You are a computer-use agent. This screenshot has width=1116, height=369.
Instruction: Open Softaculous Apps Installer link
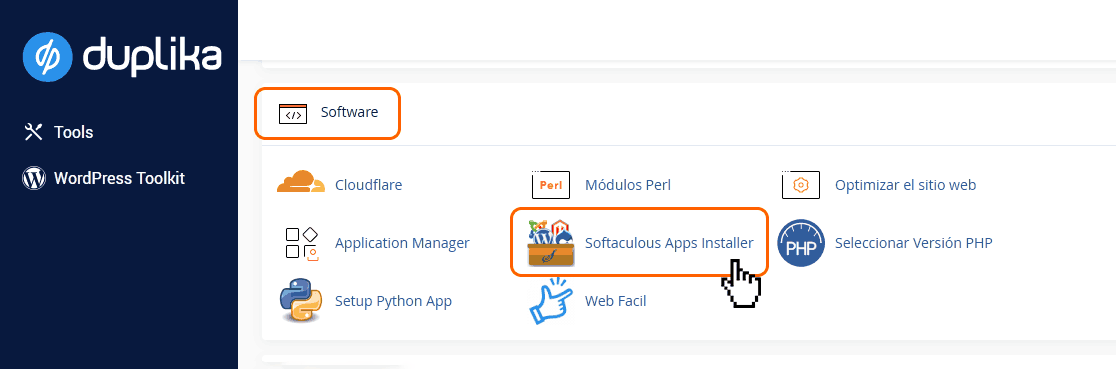[669, 243]
